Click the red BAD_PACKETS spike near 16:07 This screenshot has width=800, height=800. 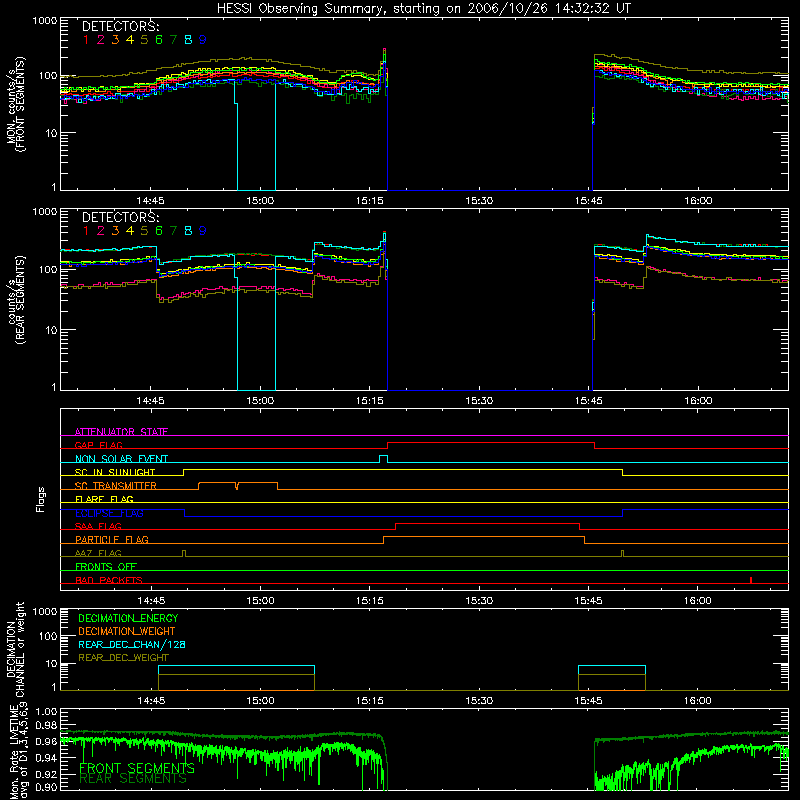[x=751, y=580]
